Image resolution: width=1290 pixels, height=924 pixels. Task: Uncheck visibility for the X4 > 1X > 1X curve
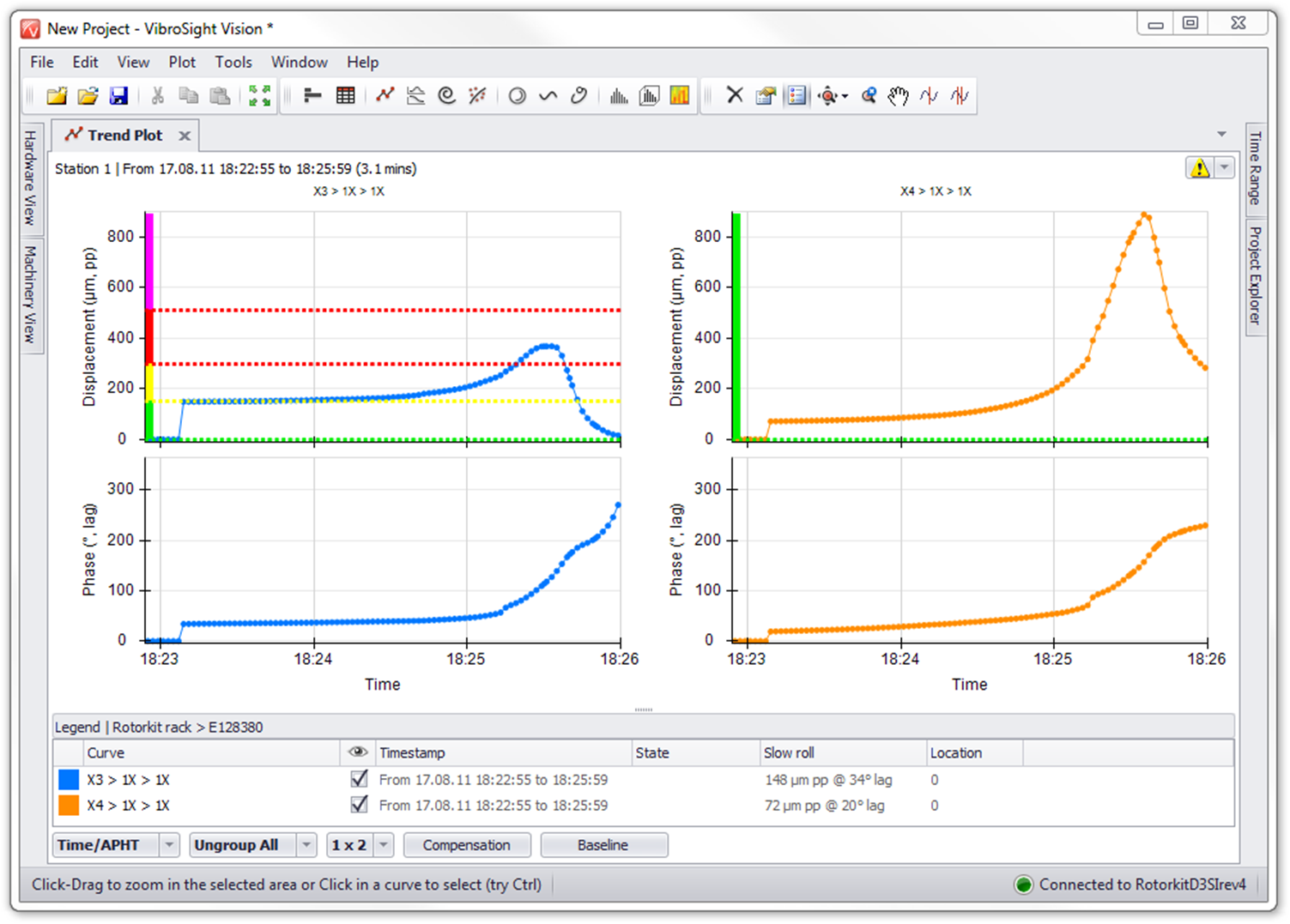tap(360, 805)
